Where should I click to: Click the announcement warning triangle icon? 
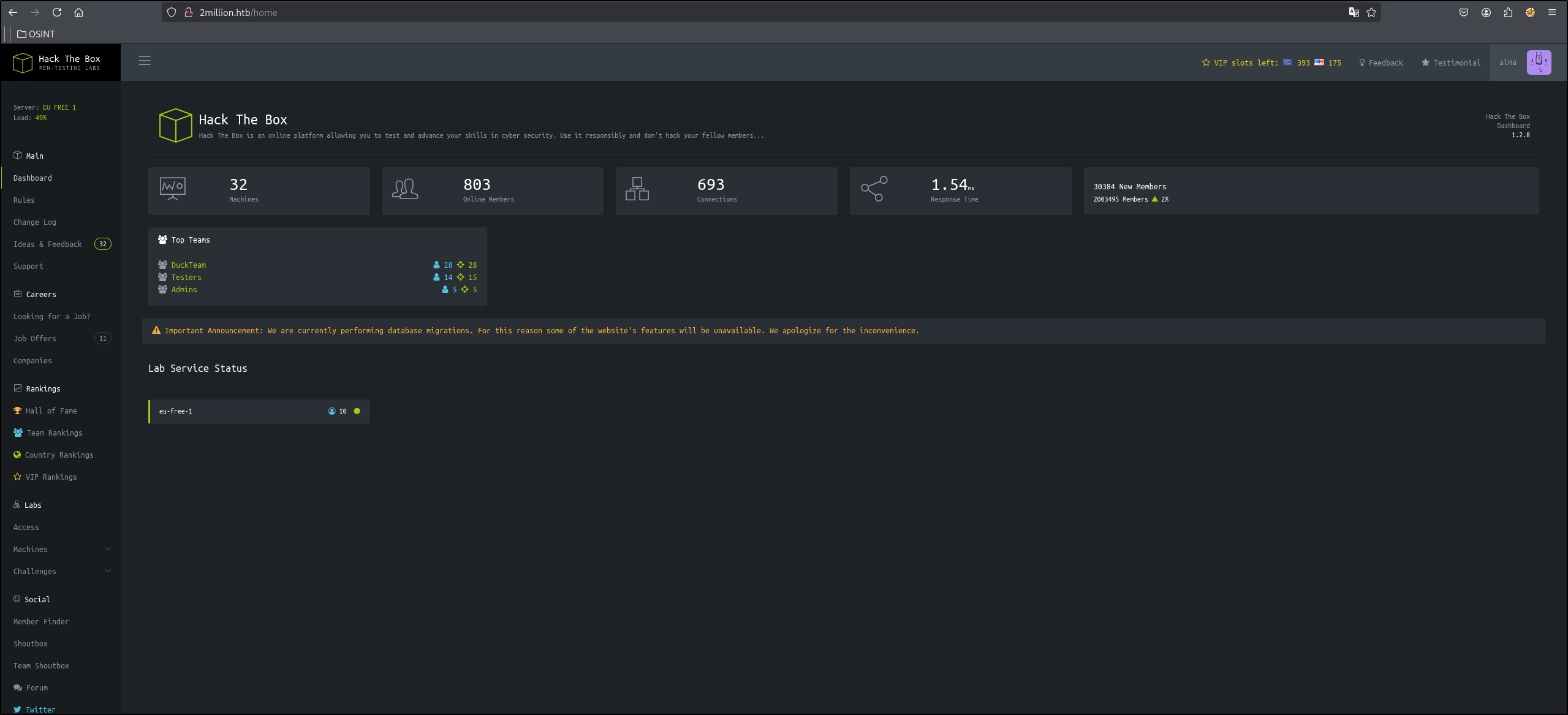156,330
